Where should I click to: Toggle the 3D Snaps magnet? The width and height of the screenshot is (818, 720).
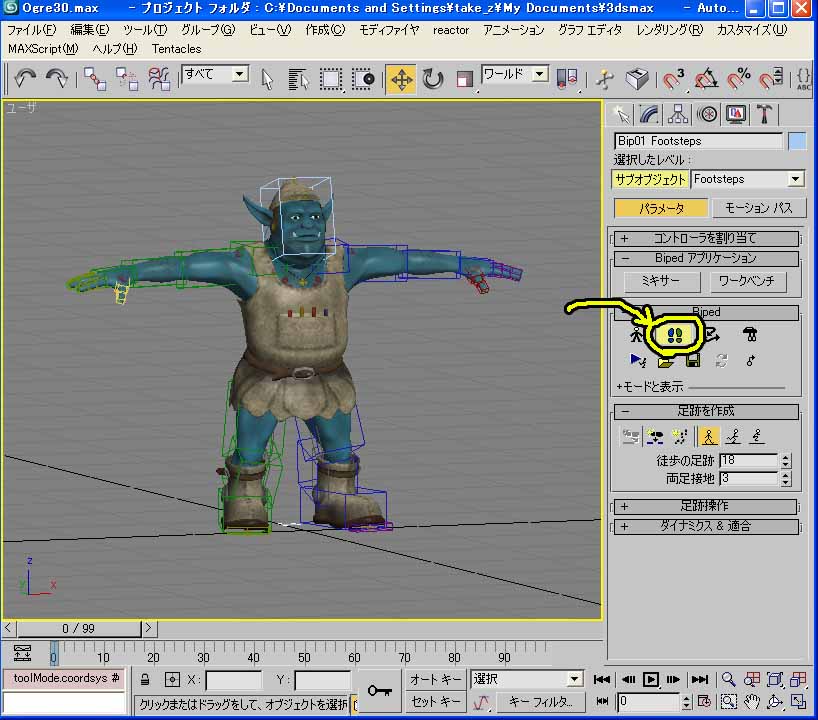point(673,79)
